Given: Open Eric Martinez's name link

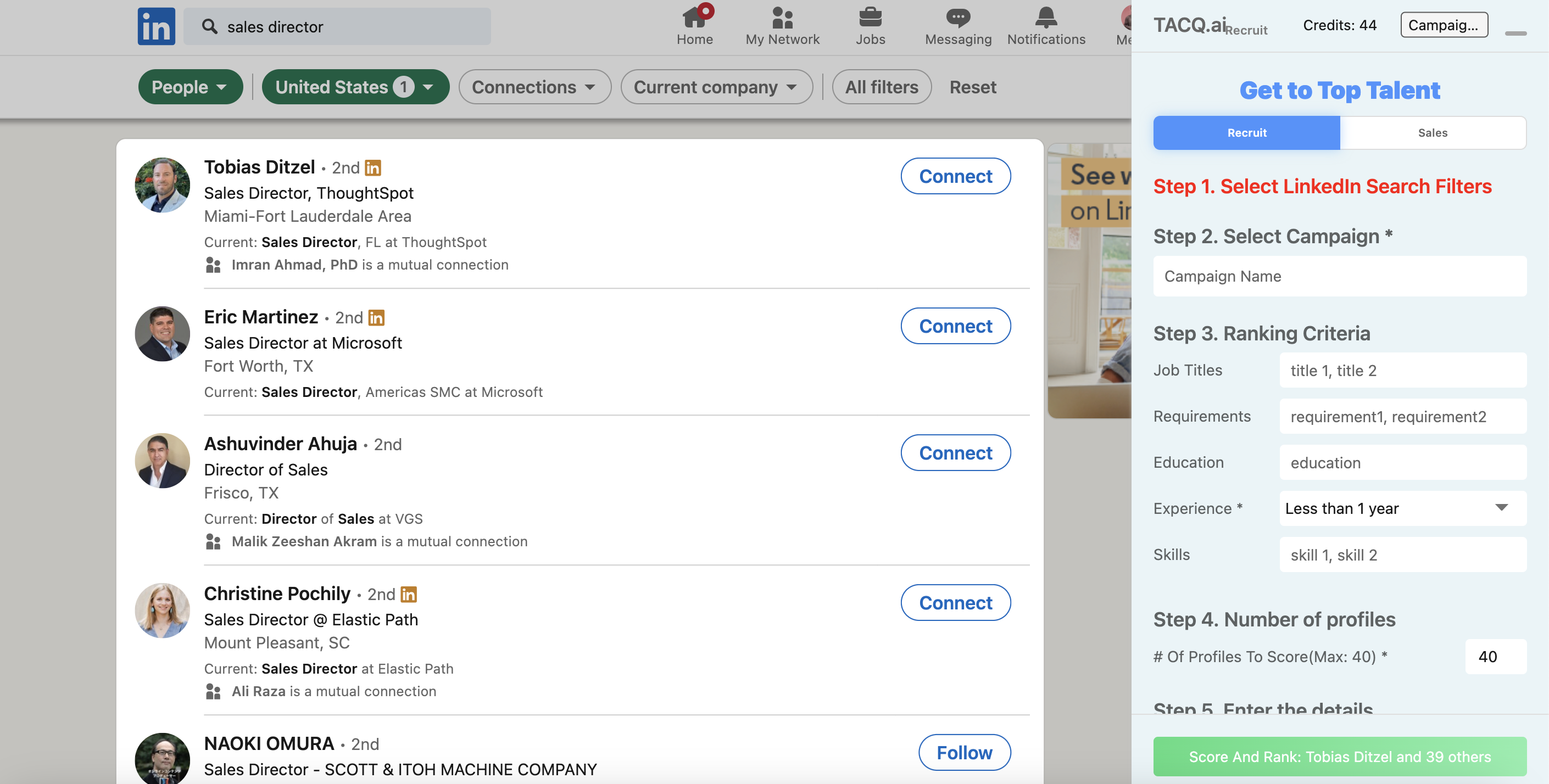Looking at the screenshot, I should [x=261, y=317].
